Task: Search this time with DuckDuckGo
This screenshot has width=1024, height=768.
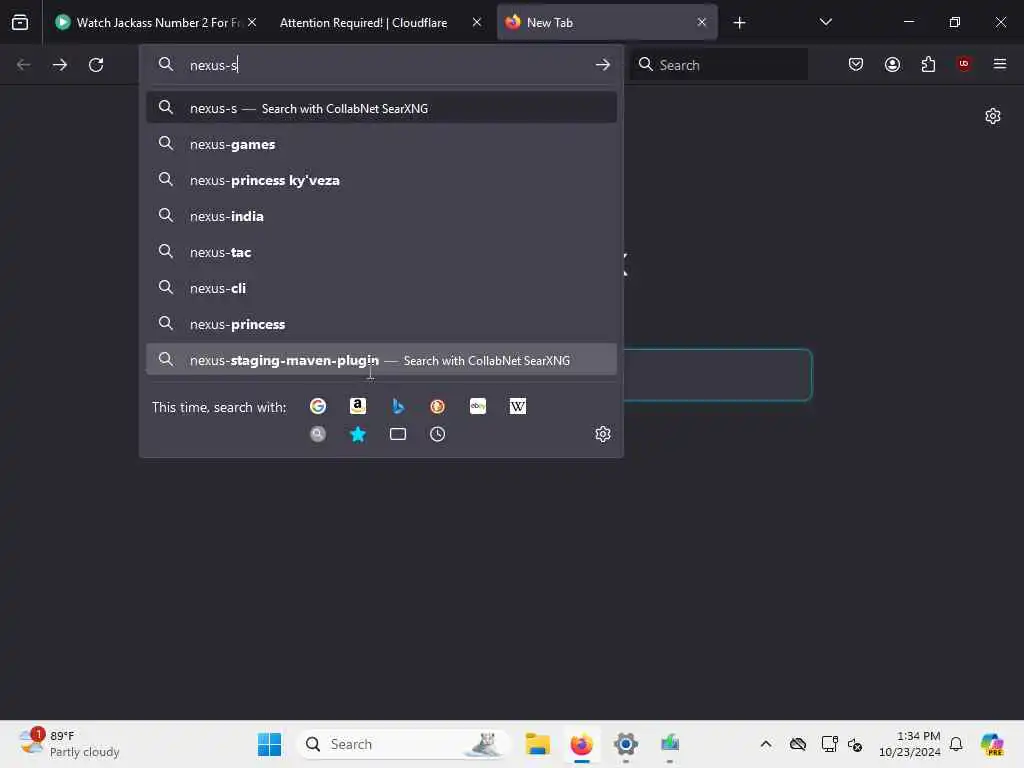Action: [438, 406]
